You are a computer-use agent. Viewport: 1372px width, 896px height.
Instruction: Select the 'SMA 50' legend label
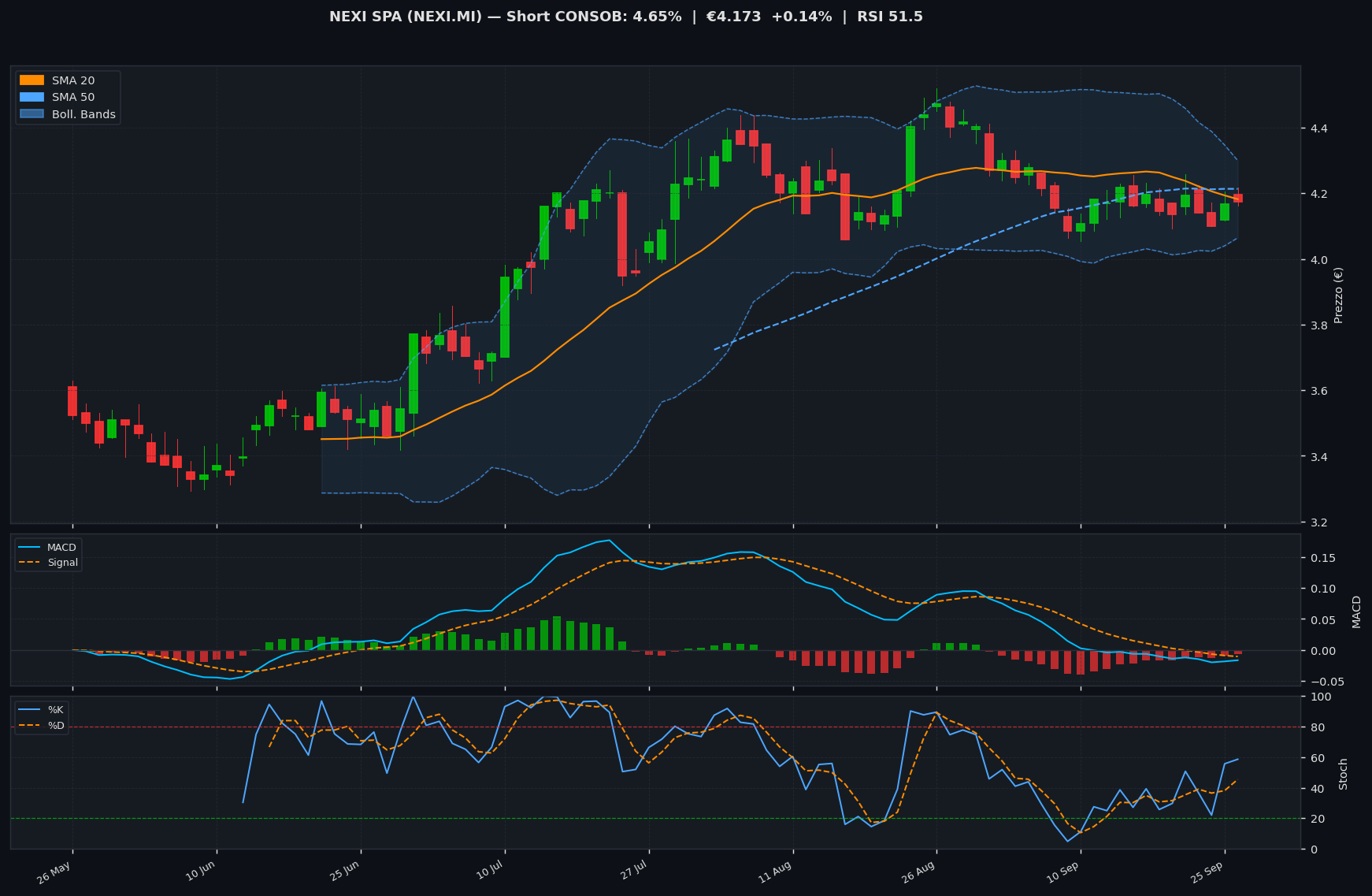73,98
